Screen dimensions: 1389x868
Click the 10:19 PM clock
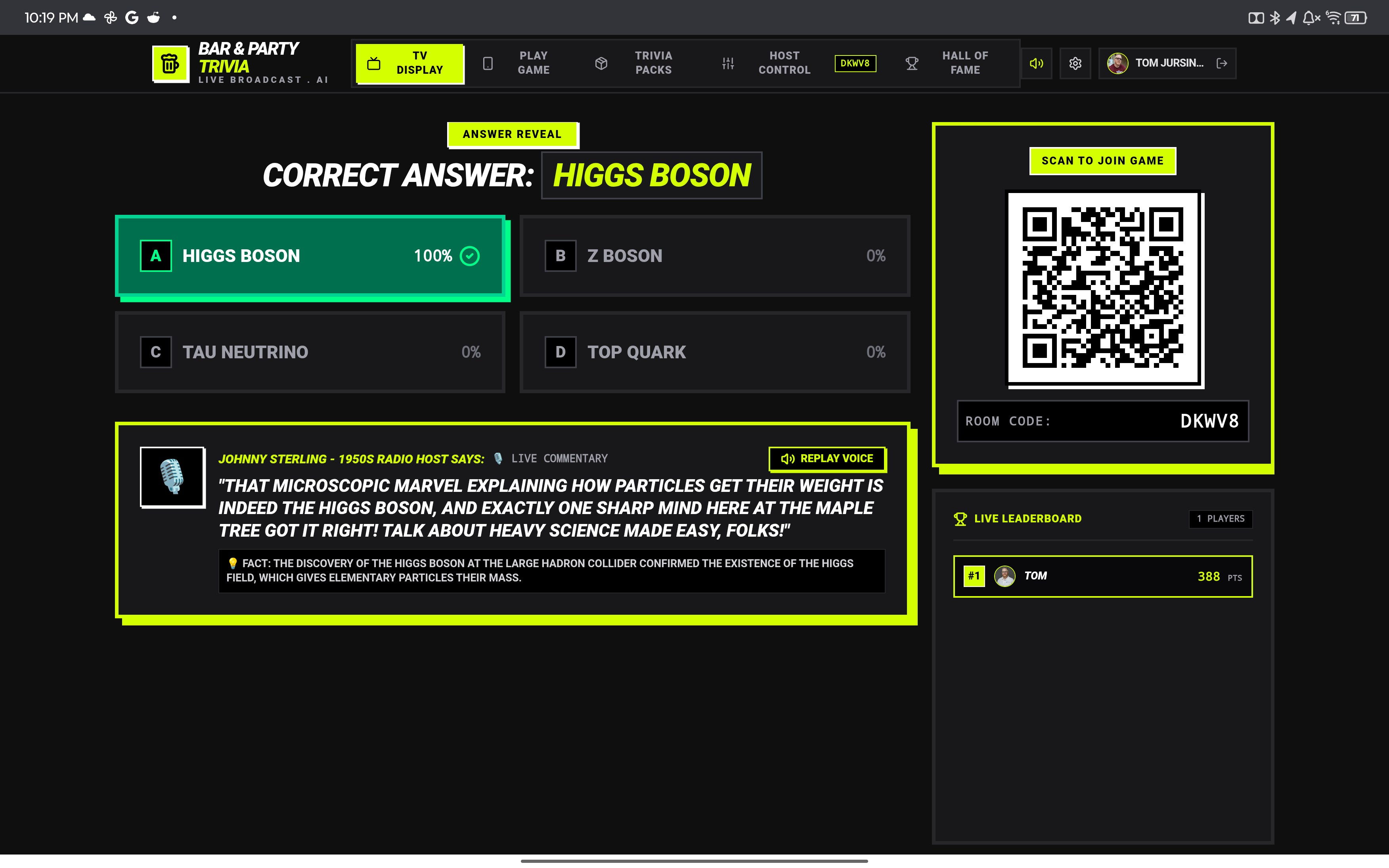pos(51,18)
